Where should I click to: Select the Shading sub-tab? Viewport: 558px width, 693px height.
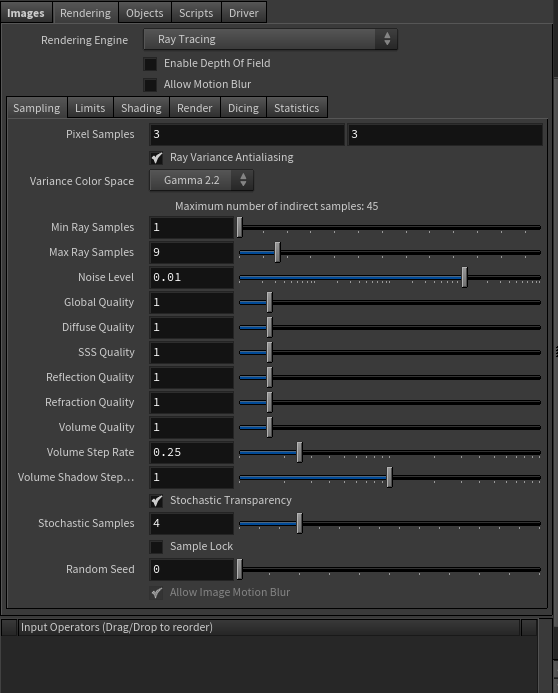141,107
